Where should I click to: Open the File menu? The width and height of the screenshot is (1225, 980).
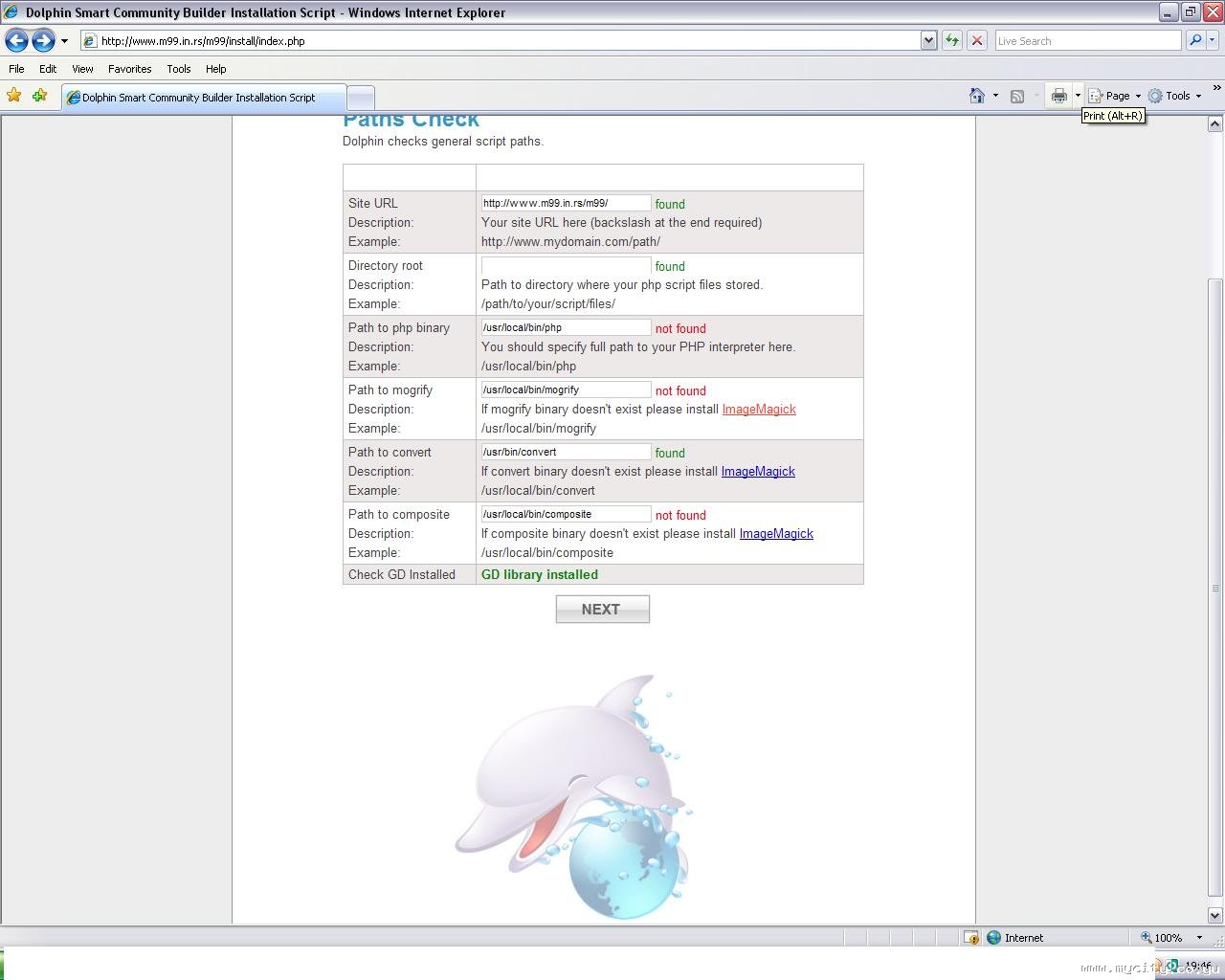coord(16,69)
